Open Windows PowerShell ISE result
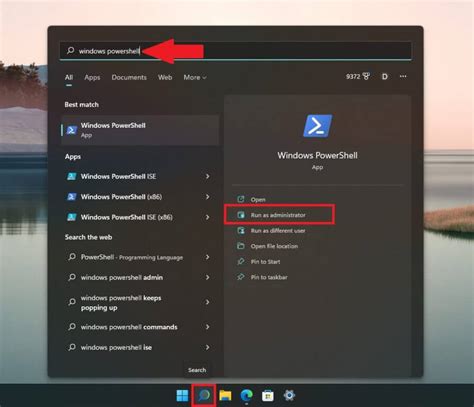The height and width of the screenshot is (407, 474). click(140, 176)
